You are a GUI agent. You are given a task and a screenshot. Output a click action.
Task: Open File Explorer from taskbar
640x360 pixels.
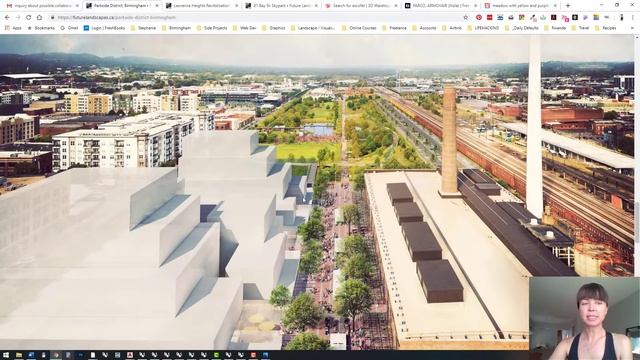19,355
